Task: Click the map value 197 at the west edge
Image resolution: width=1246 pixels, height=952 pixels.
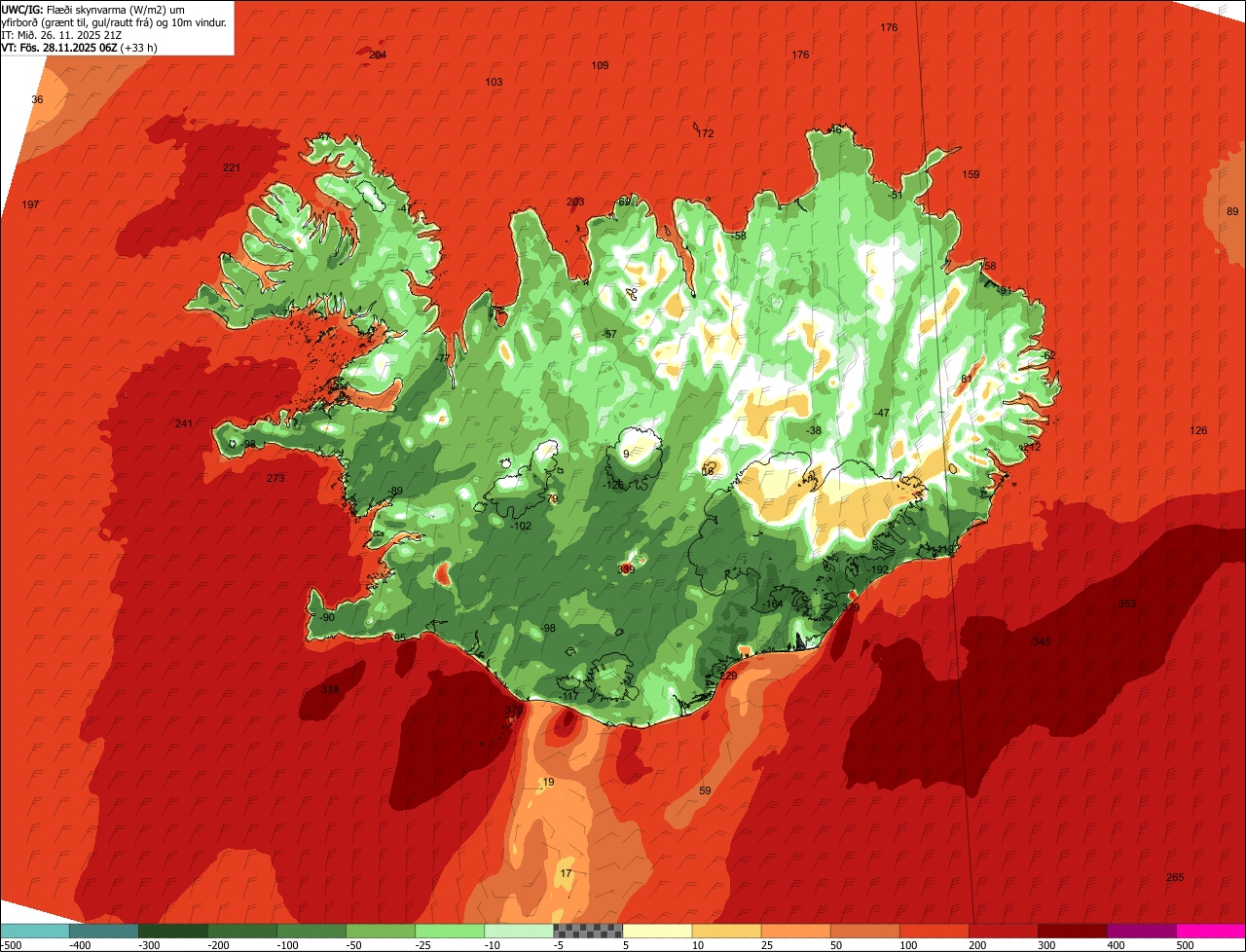Action: tap(31, 204)
